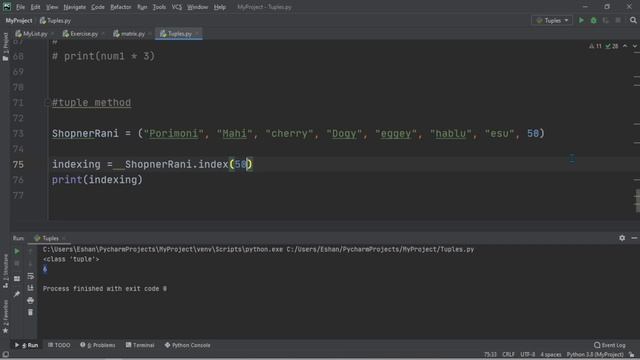Open the Tuples run configuration dropdown
Image resolution: width=640 pixels, height=360 pixels.
pyautogui.click(x=552, y=20)
